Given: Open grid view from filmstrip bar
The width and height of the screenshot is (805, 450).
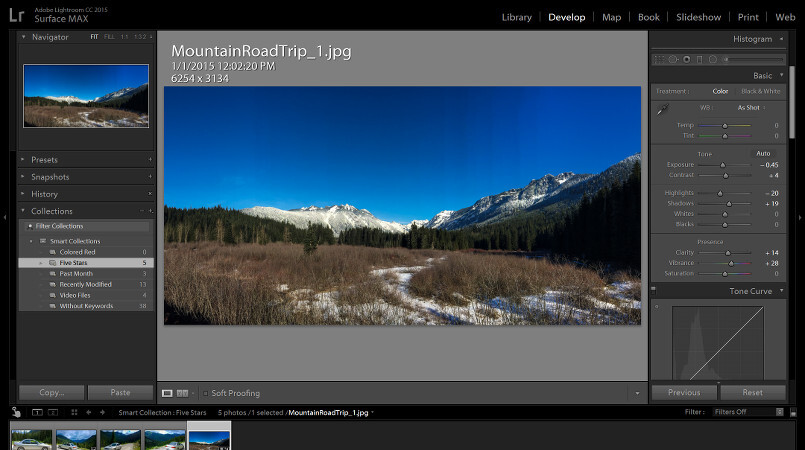Looking at the screenshot, I should click(x=74, y=412).
